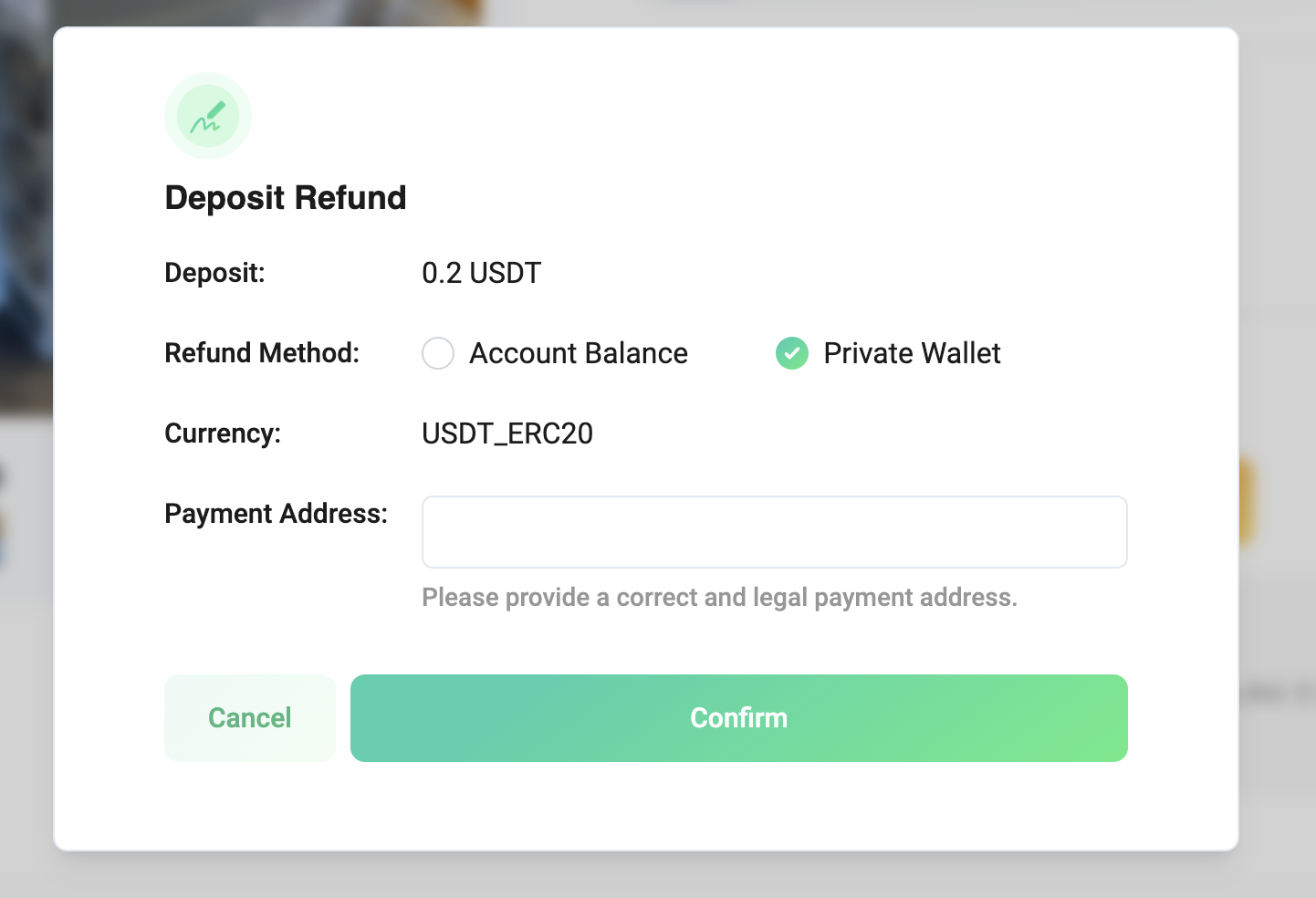
Task: Click the dimmed backdrop left of the dialog
Action: (26, 639)
